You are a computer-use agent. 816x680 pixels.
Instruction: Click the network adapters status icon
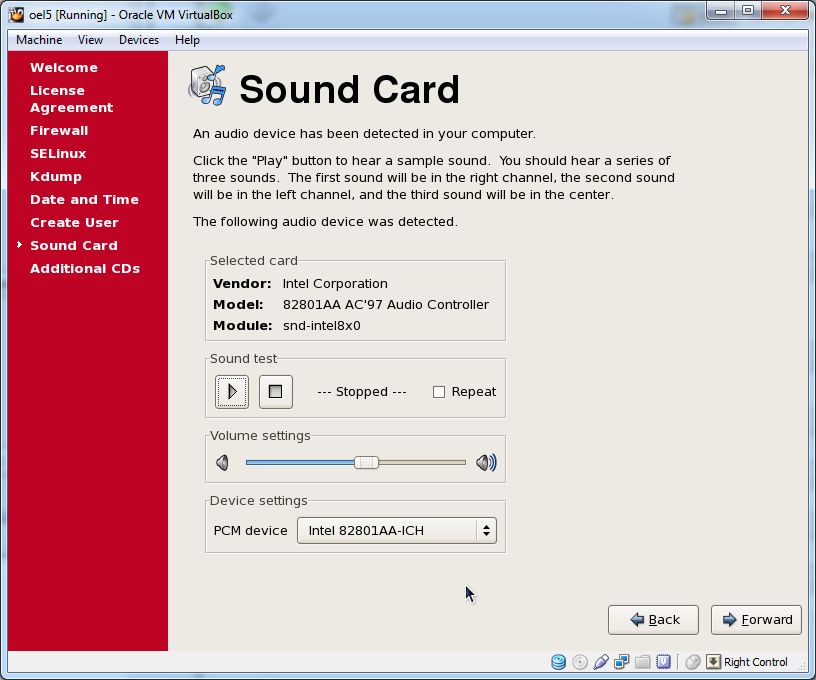pyautogui.click(x=621, y=662)
